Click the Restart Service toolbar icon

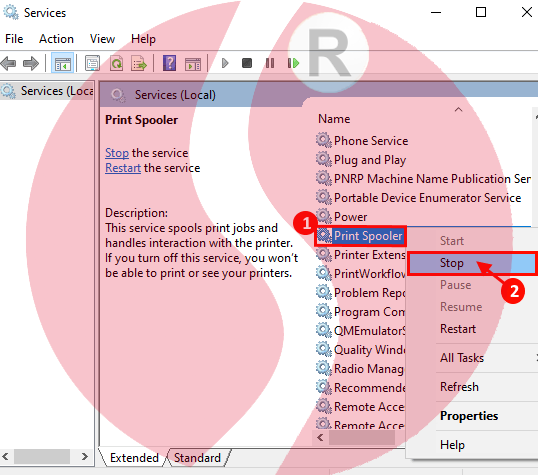[x=293, y=63]
